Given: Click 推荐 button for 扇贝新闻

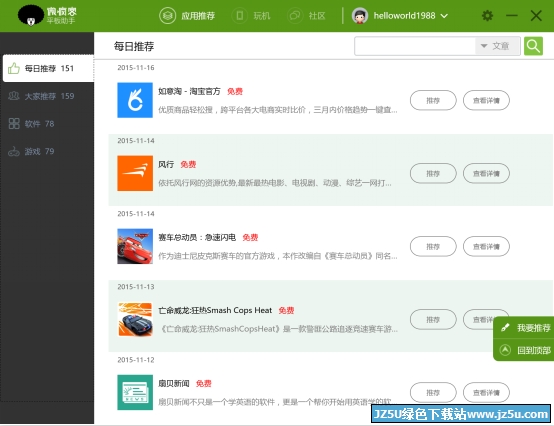Looking at the screenshot, I should click(x=433, y=392).
